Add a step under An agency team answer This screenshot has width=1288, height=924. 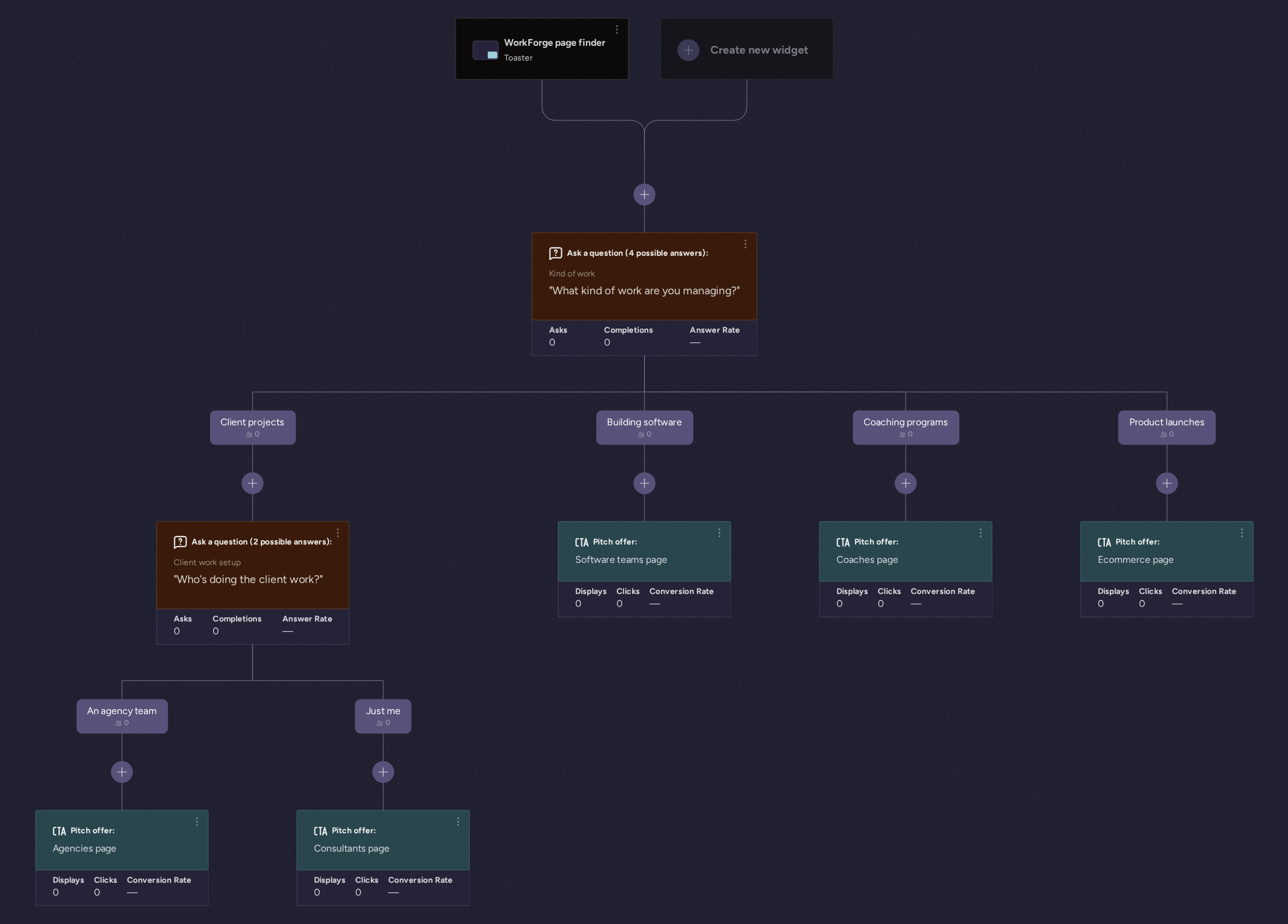click(121, 772)
